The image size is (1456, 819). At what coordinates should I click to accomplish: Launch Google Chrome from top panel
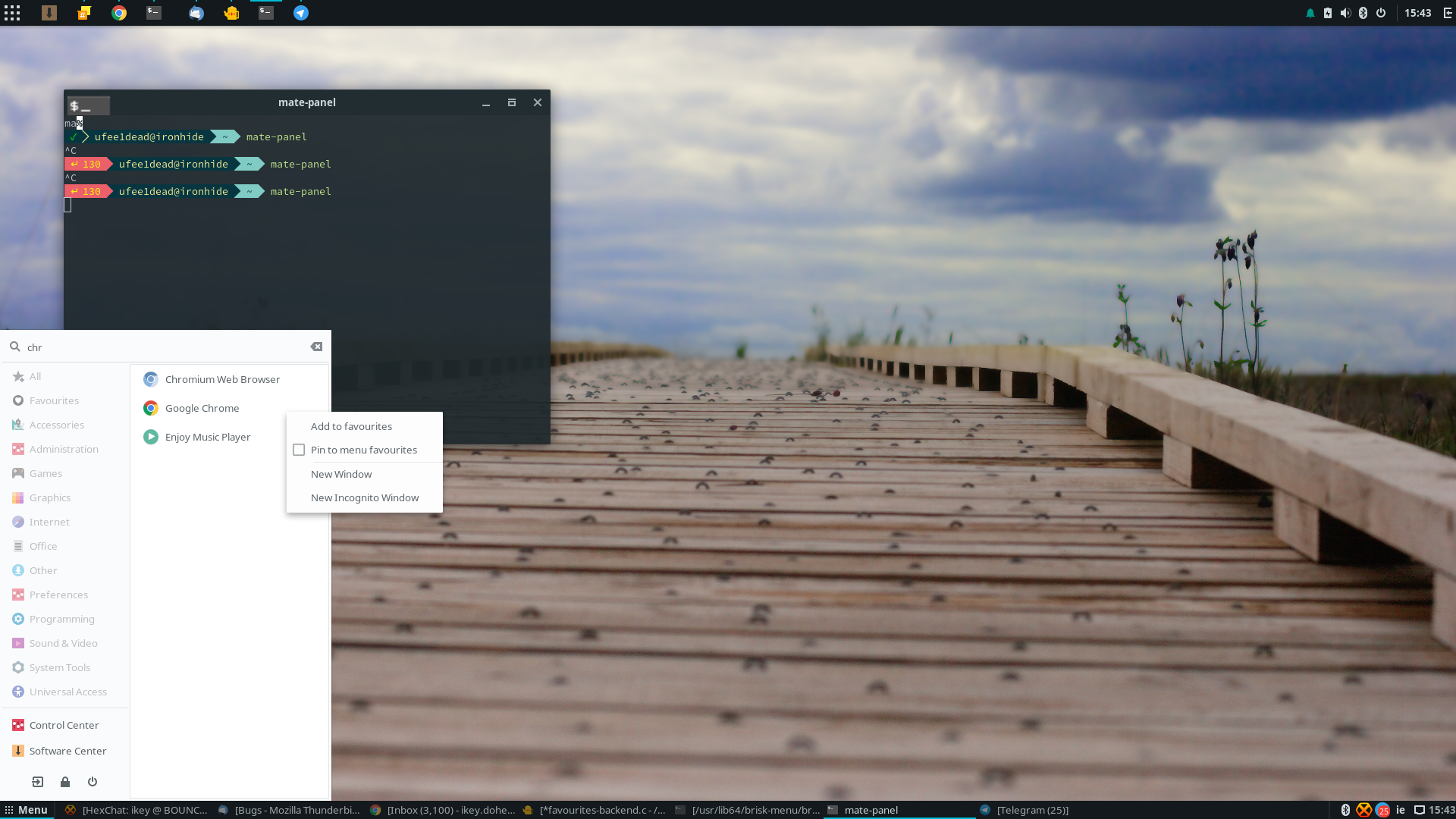tap(119, 13)
